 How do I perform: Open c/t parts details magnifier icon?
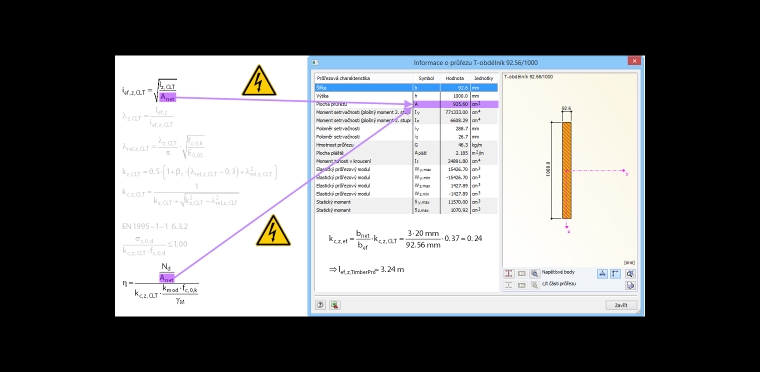(x=534, y=285)
